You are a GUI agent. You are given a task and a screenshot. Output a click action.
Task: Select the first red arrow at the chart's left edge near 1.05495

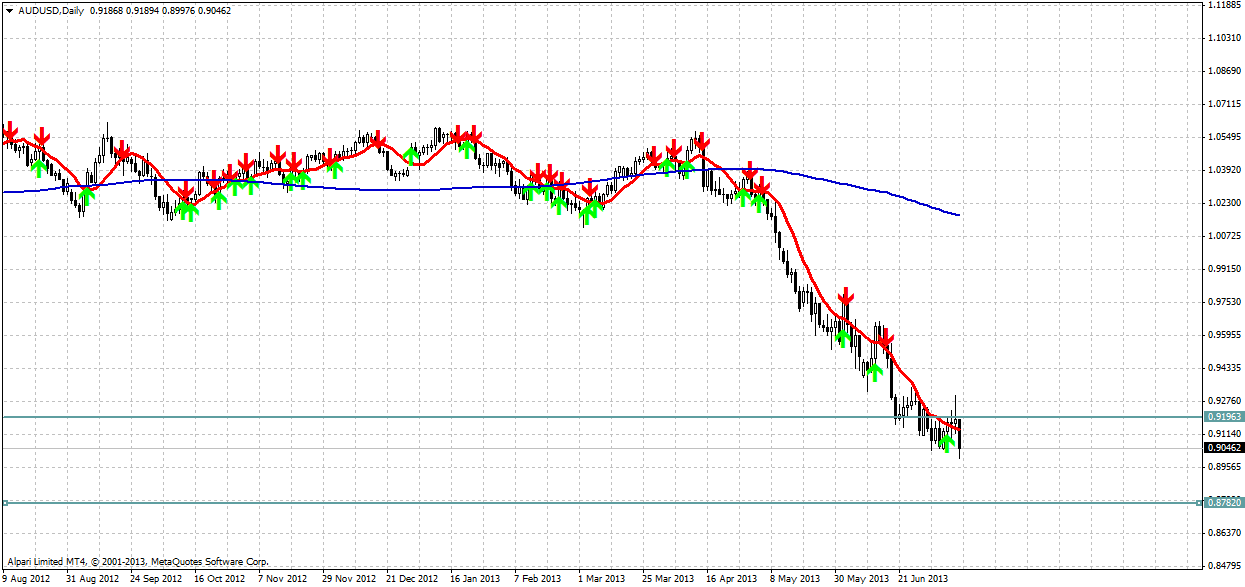click(11, 131)
